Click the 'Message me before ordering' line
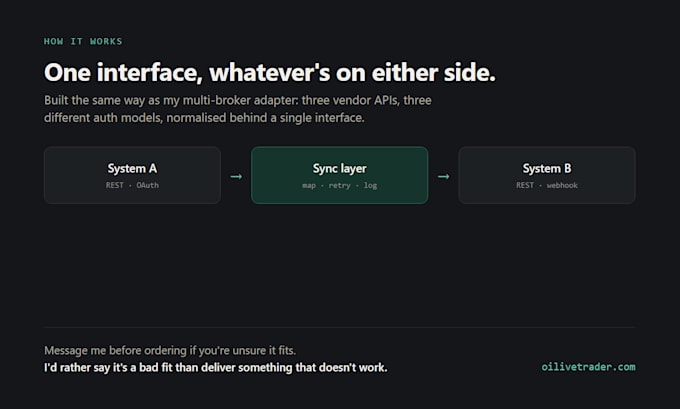Image resolution: width=680 pixels, height=409 pixels. pyautogui.click(x=170, y=350)
